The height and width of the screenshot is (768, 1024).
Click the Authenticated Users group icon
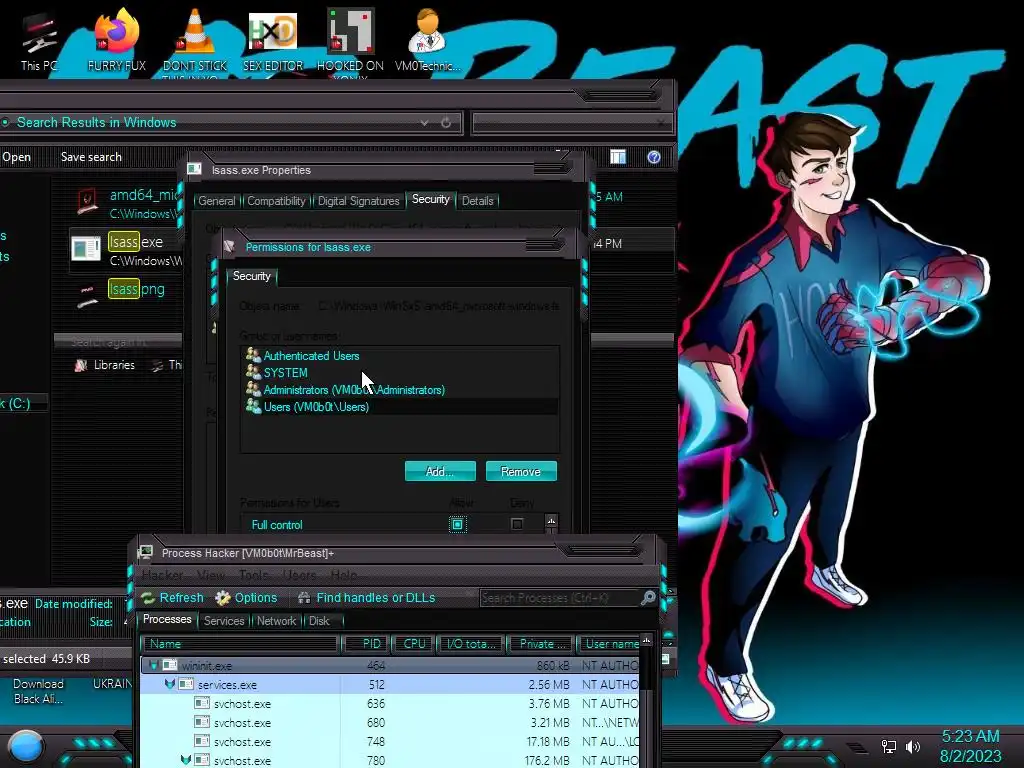point(253,355)
